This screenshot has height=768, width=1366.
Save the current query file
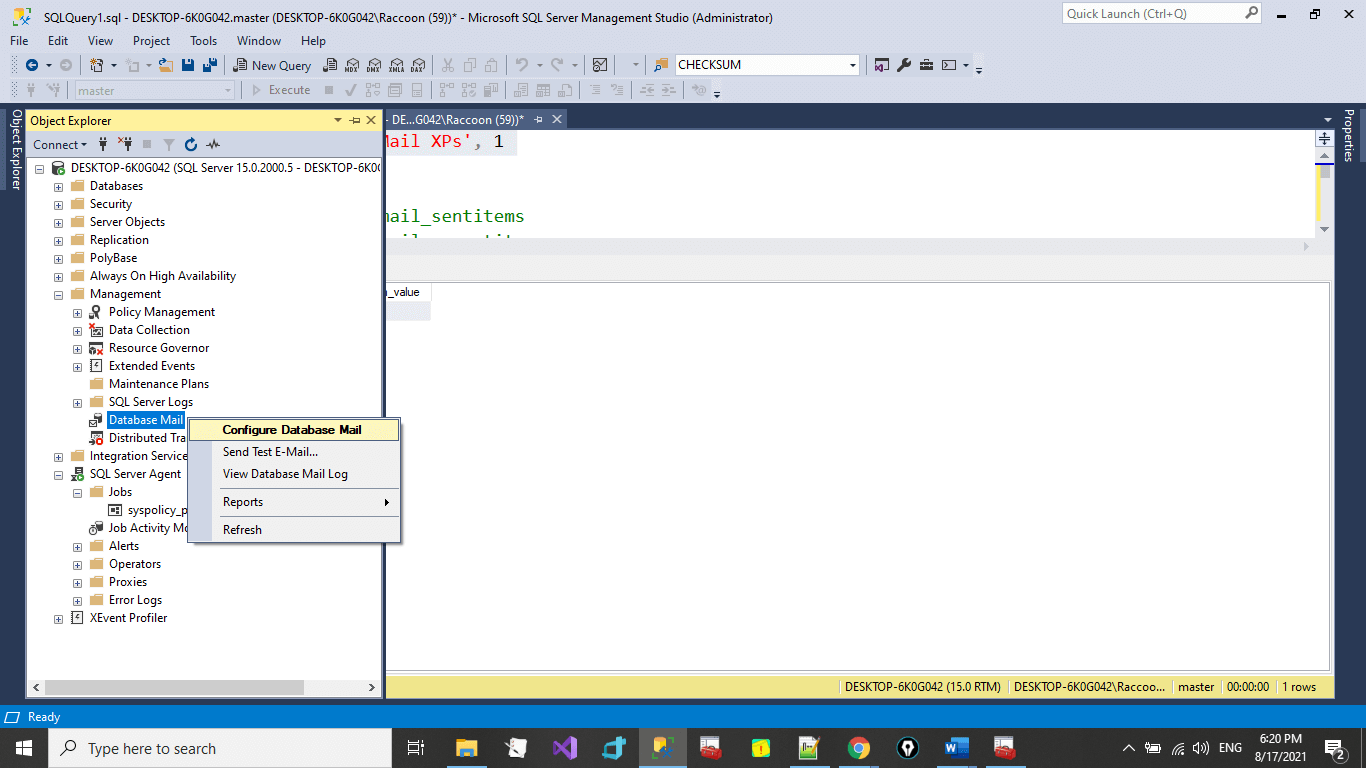(187, 65)
